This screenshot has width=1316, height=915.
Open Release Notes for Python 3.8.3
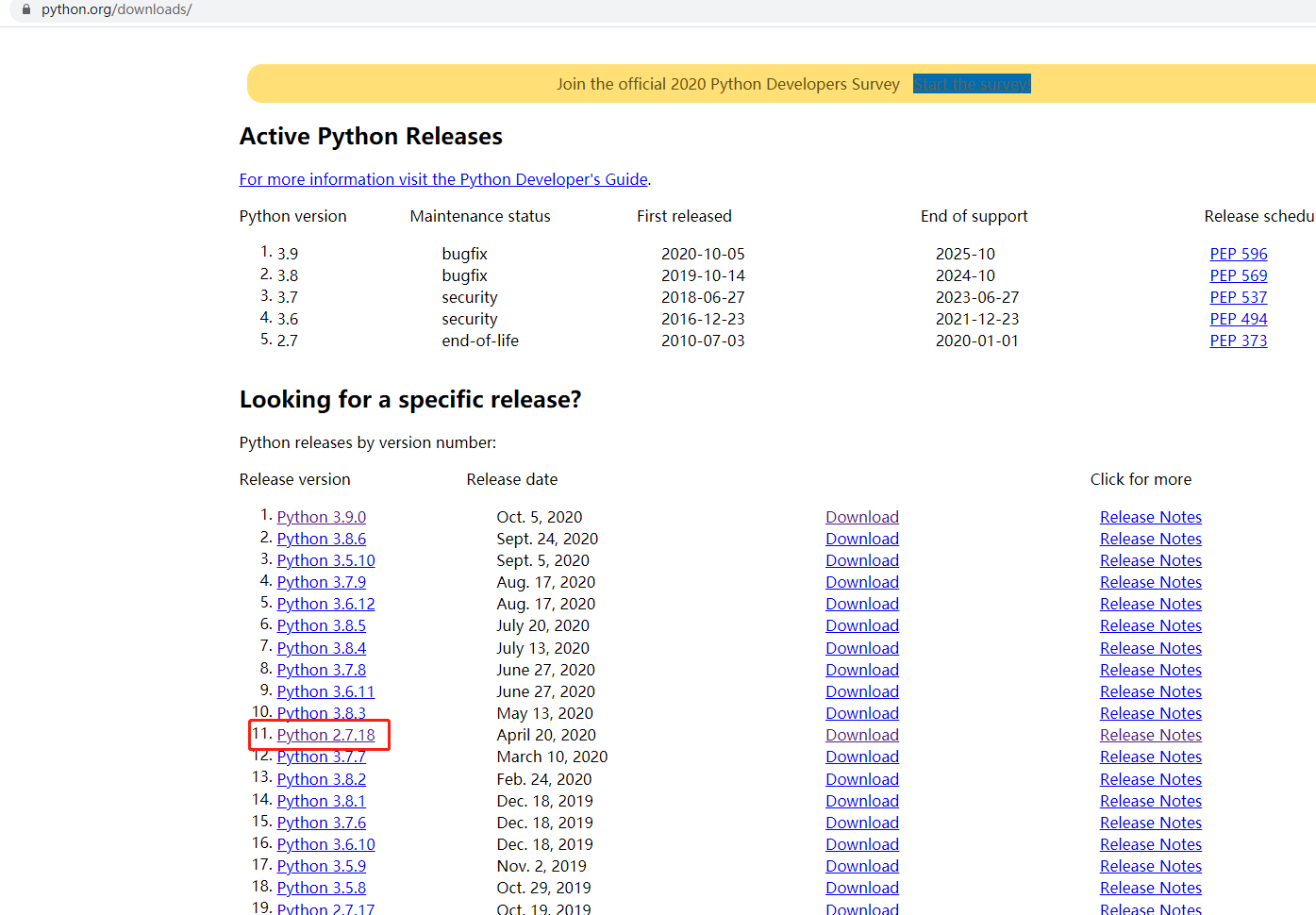(x=1151, y=713)
